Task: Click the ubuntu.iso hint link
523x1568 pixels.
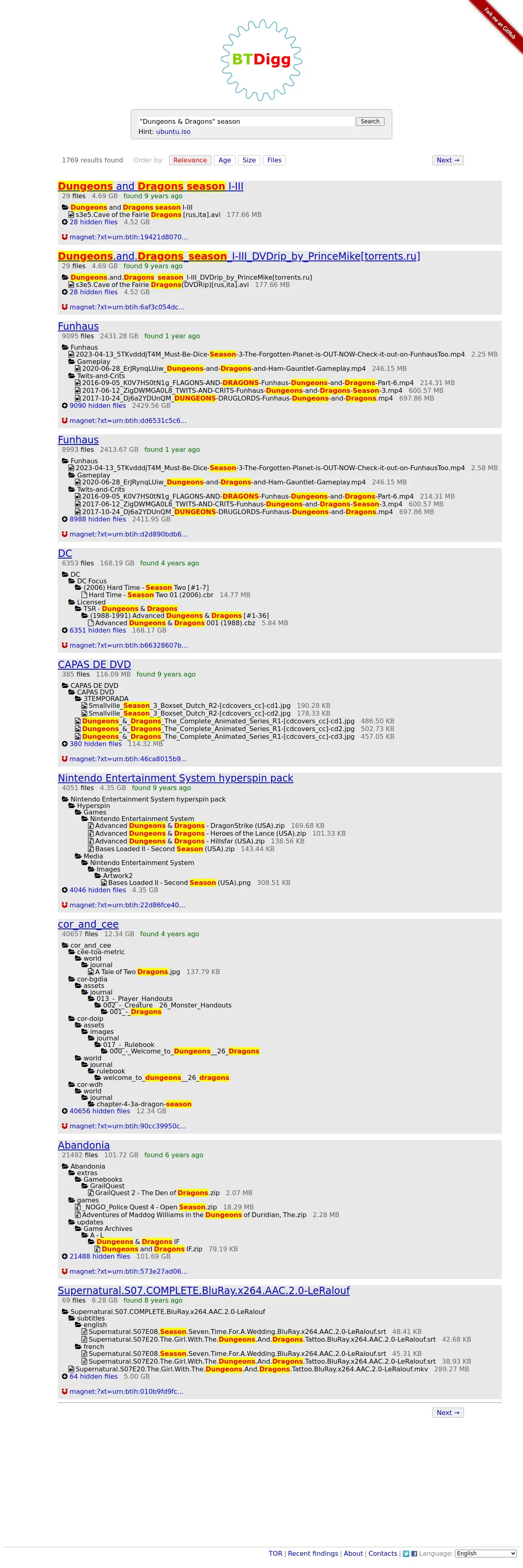Action: (173, 131)
